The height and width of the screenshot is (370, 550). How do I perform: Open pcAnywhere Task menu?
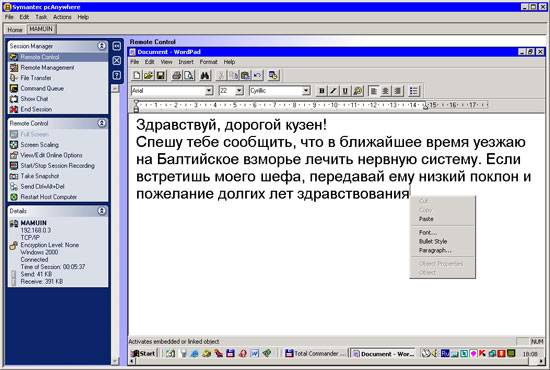pyautogui.click(x=41, y=17)
